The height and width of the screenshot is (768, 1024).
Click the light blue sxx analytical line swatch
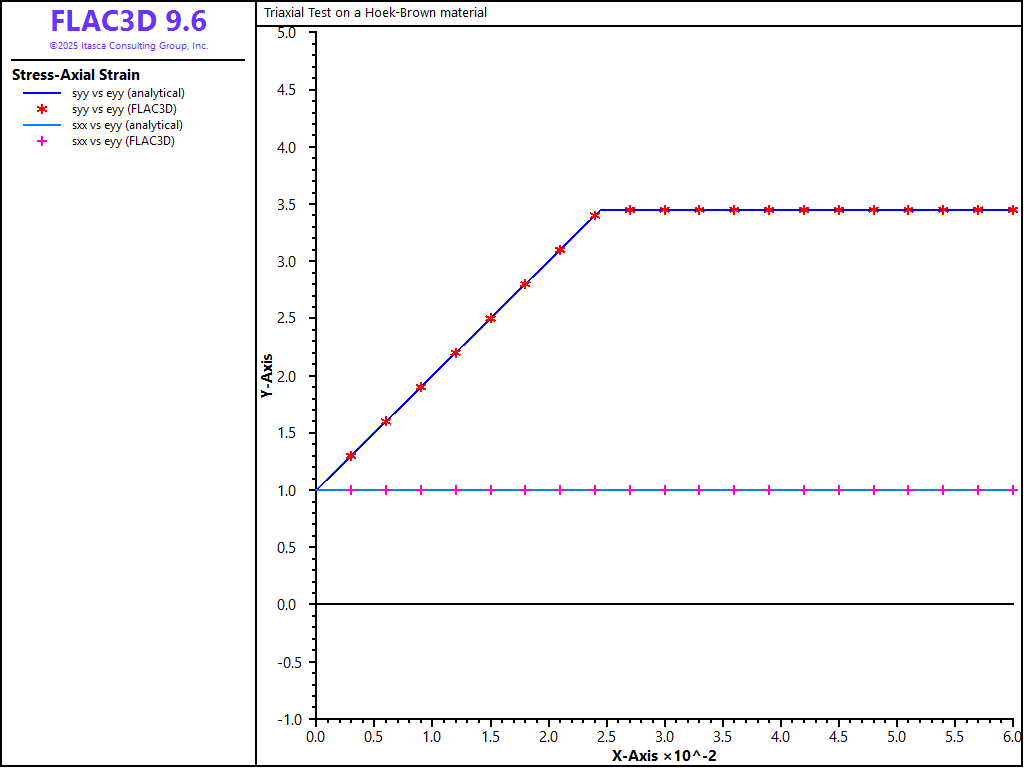click(x=42, y=125)
